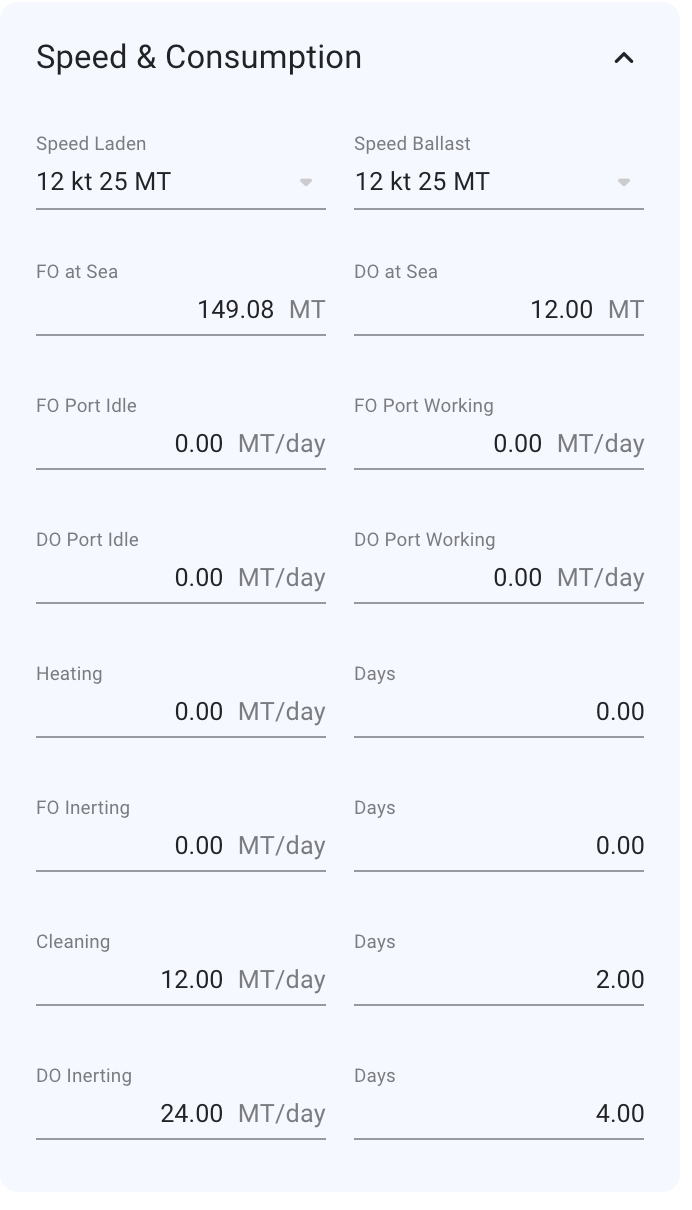Click the Speed Laden dropdown arrow
Image resolution: width=692 pixels, height=1210 pixels.
coord(306,182)
